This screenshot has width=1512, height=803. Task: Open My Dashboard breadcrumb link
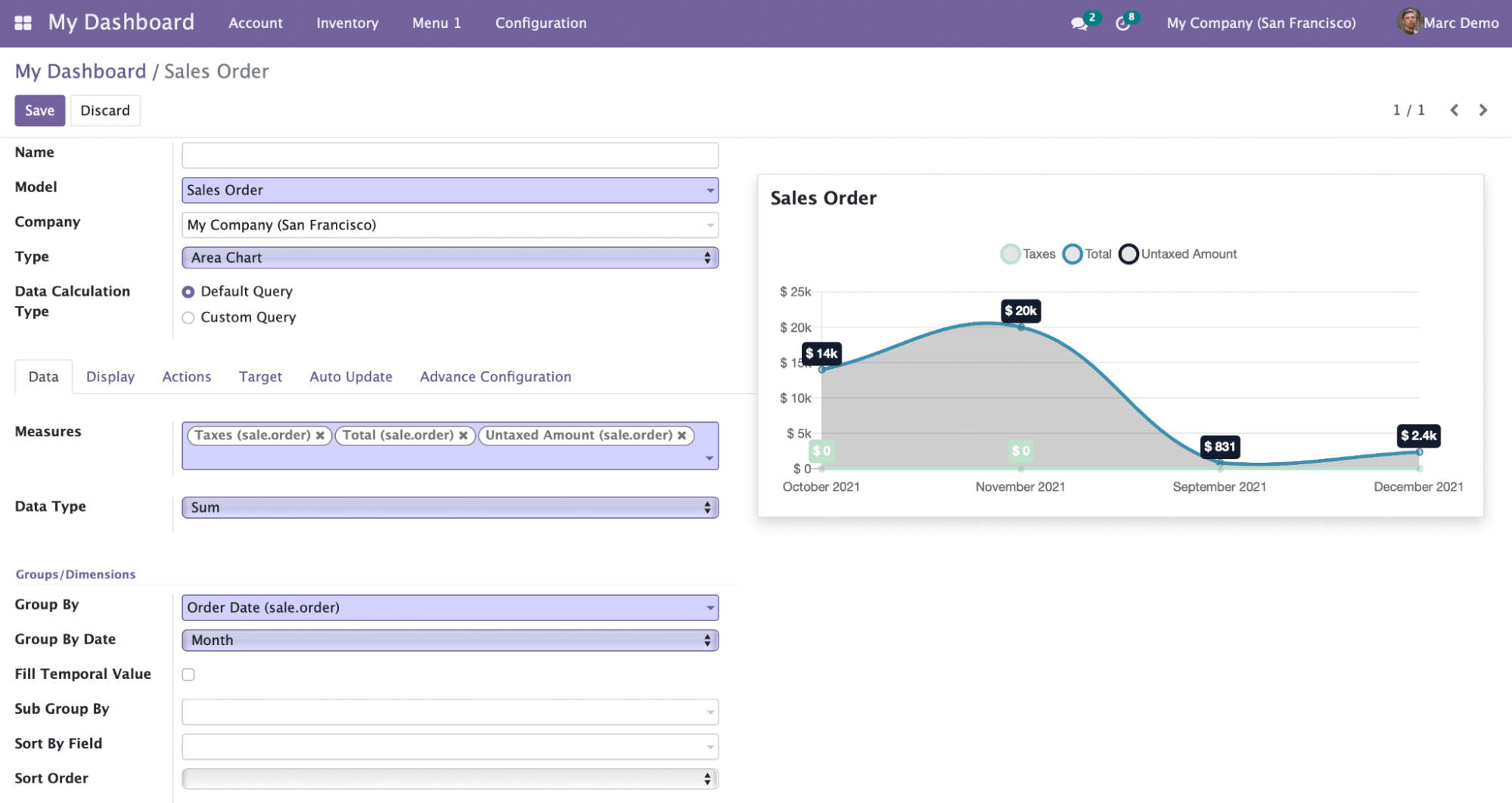coord(80,71)
